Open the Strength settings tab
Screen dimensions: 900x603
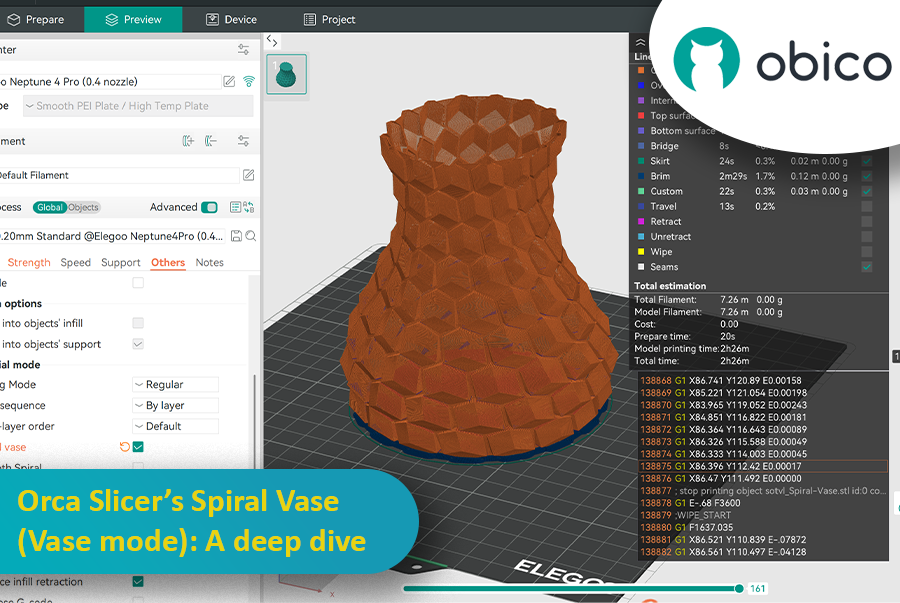[29, 262]
